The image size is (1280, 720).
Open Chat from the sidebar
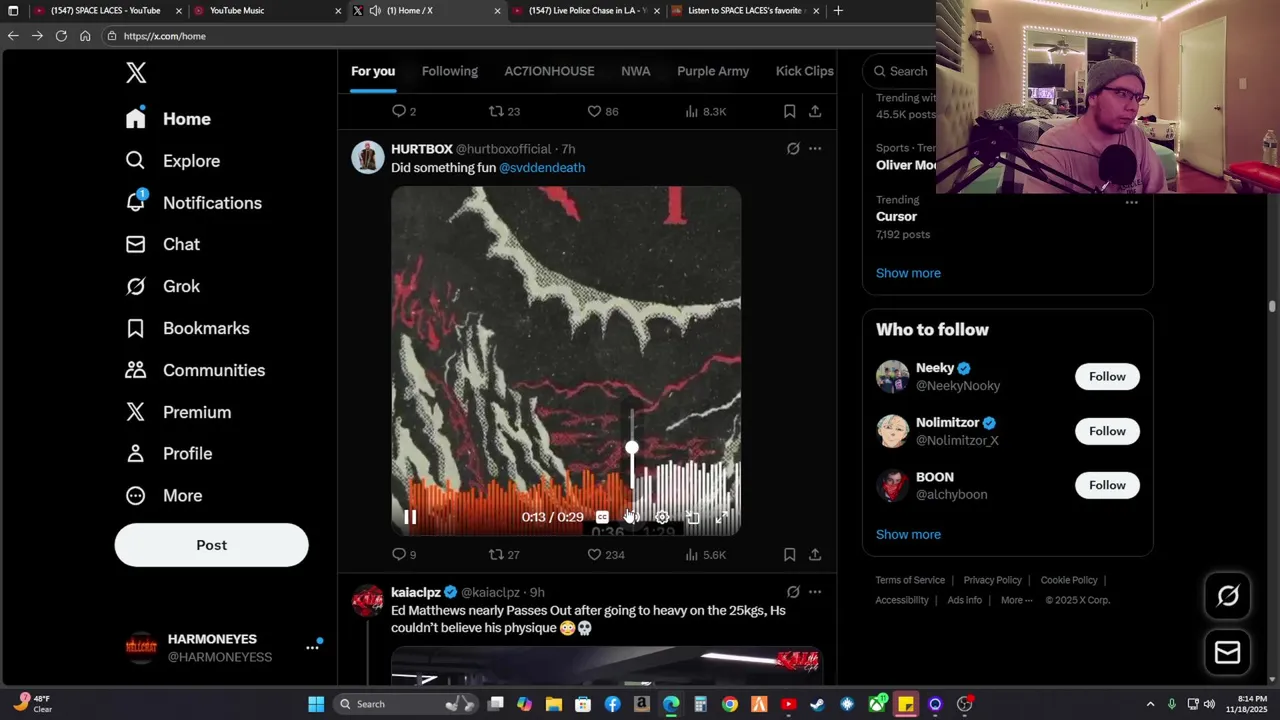pos(162,244)
